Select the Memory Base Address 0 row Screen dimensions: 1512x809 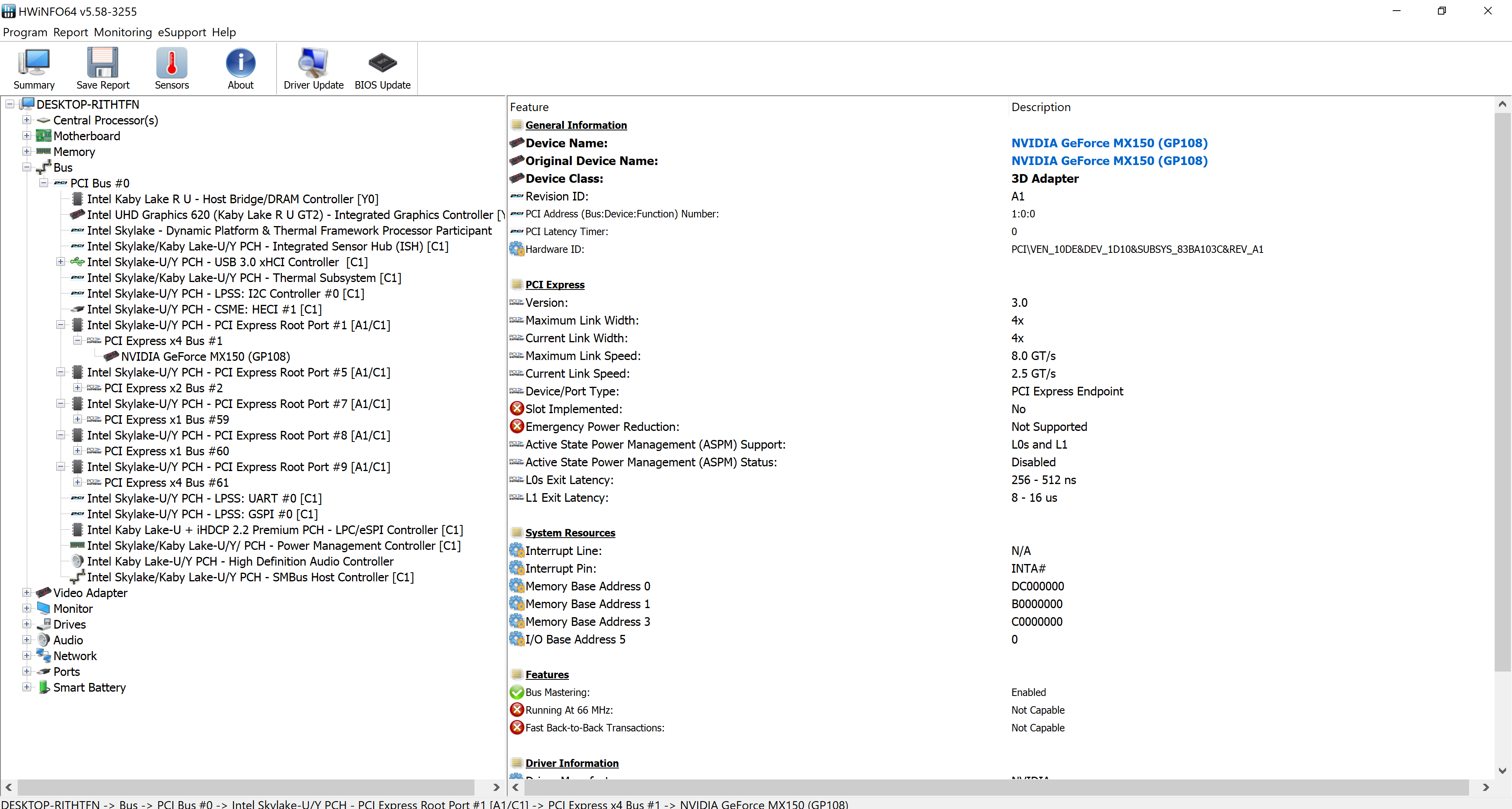[1001, 586]
